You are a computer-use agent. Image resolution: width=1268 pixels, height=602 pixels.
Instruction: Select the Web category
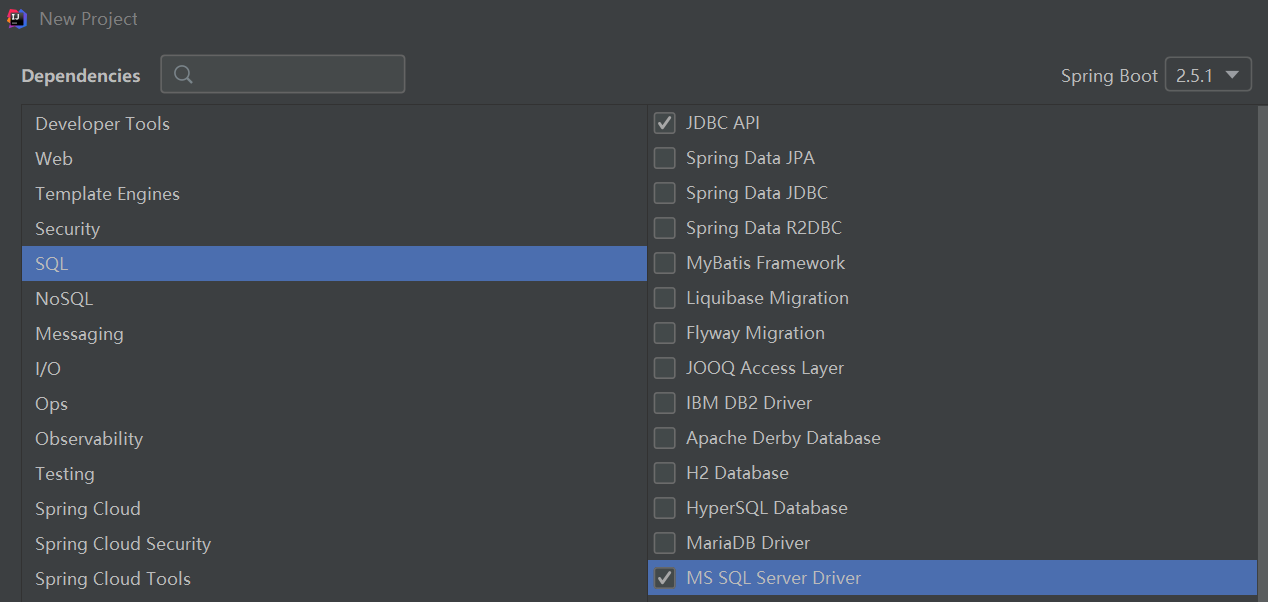[x=334, y=159]
